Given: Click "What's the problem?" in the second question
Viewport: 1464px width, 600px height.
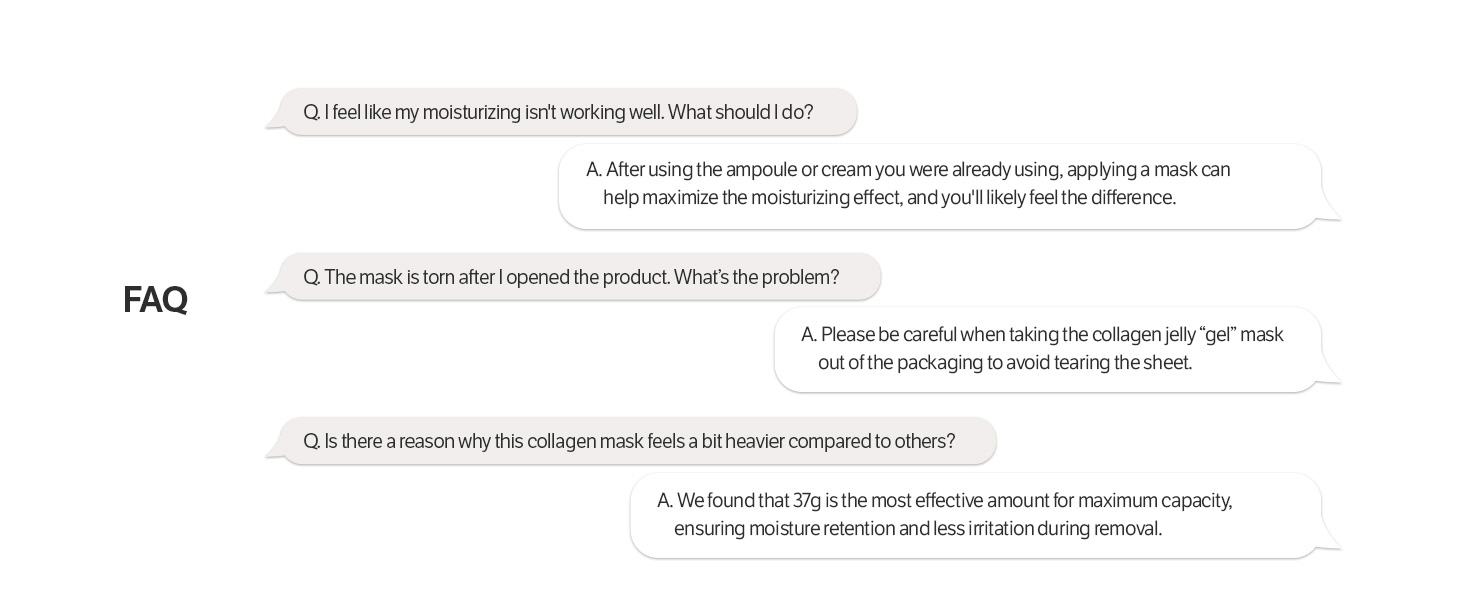Looking at the screenshot, I should [x=756, y=277].
